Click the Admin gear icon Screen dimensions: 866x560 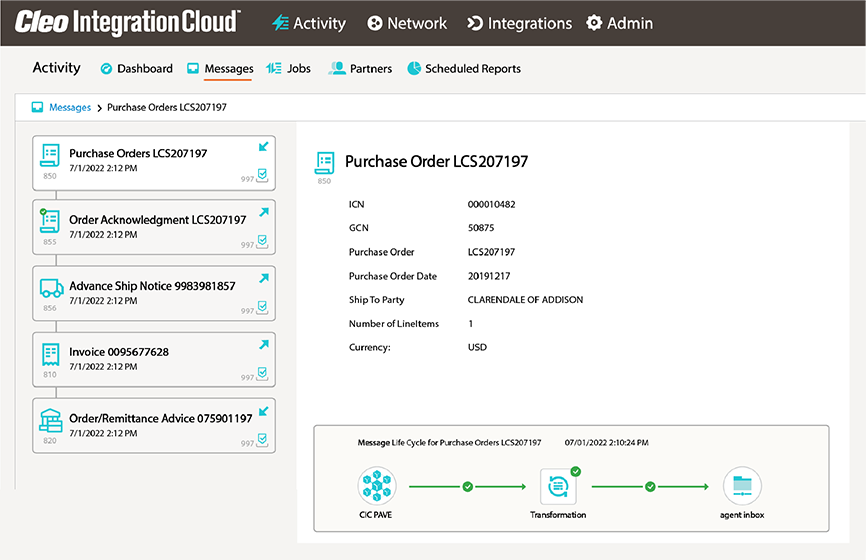coord(594,23)
